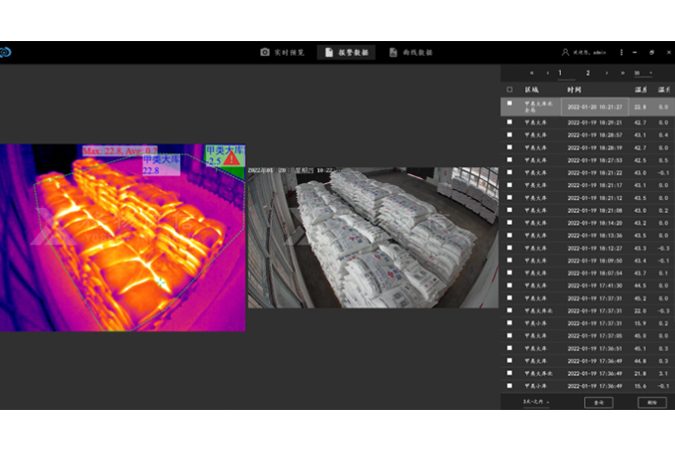Select page 2 in pagination
Image resolution: width=675 pixels, height=450 pixels.
tap(588, 73)
